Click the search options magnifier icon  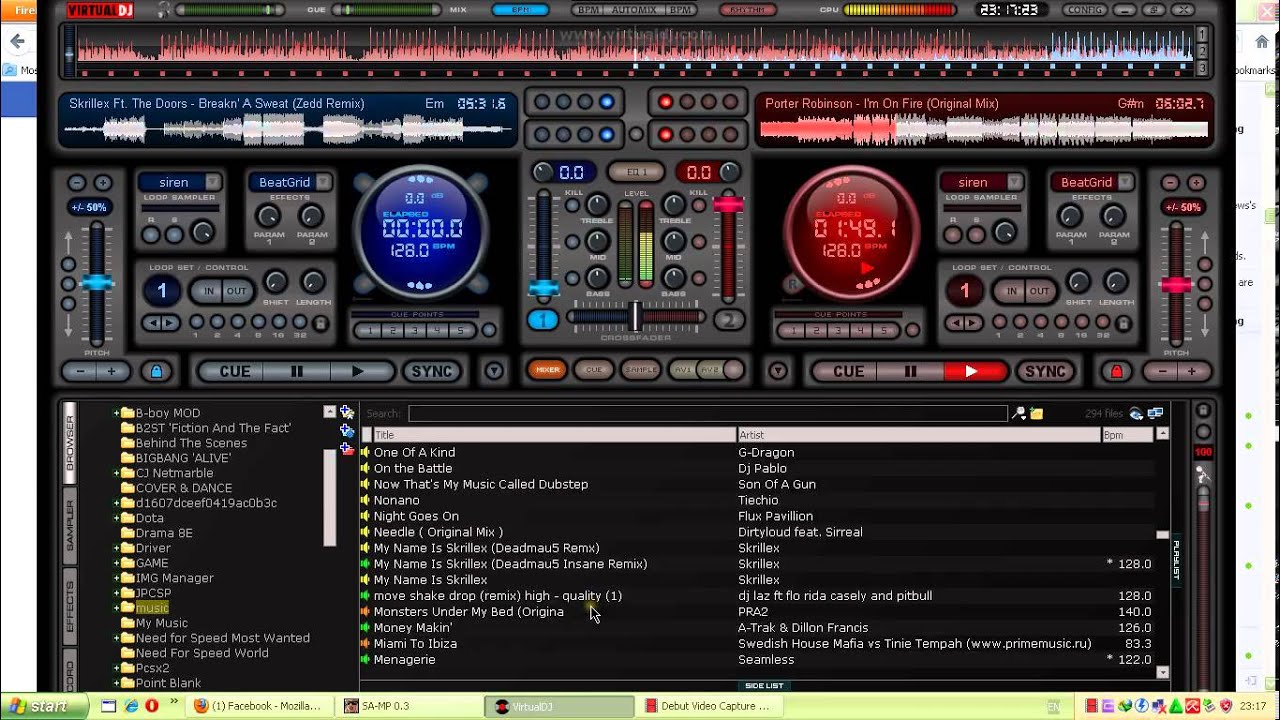point(1019,413)
